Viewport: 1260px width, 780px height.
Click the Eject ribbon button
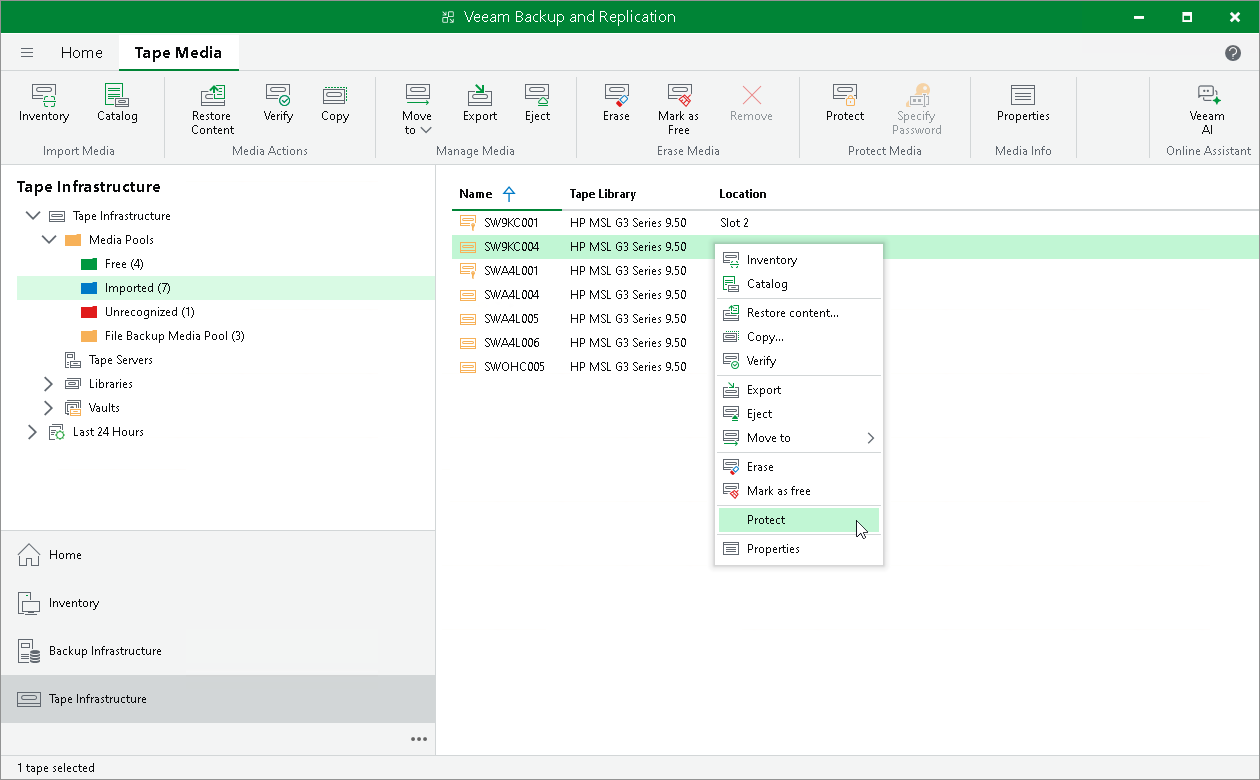(538, 104)
